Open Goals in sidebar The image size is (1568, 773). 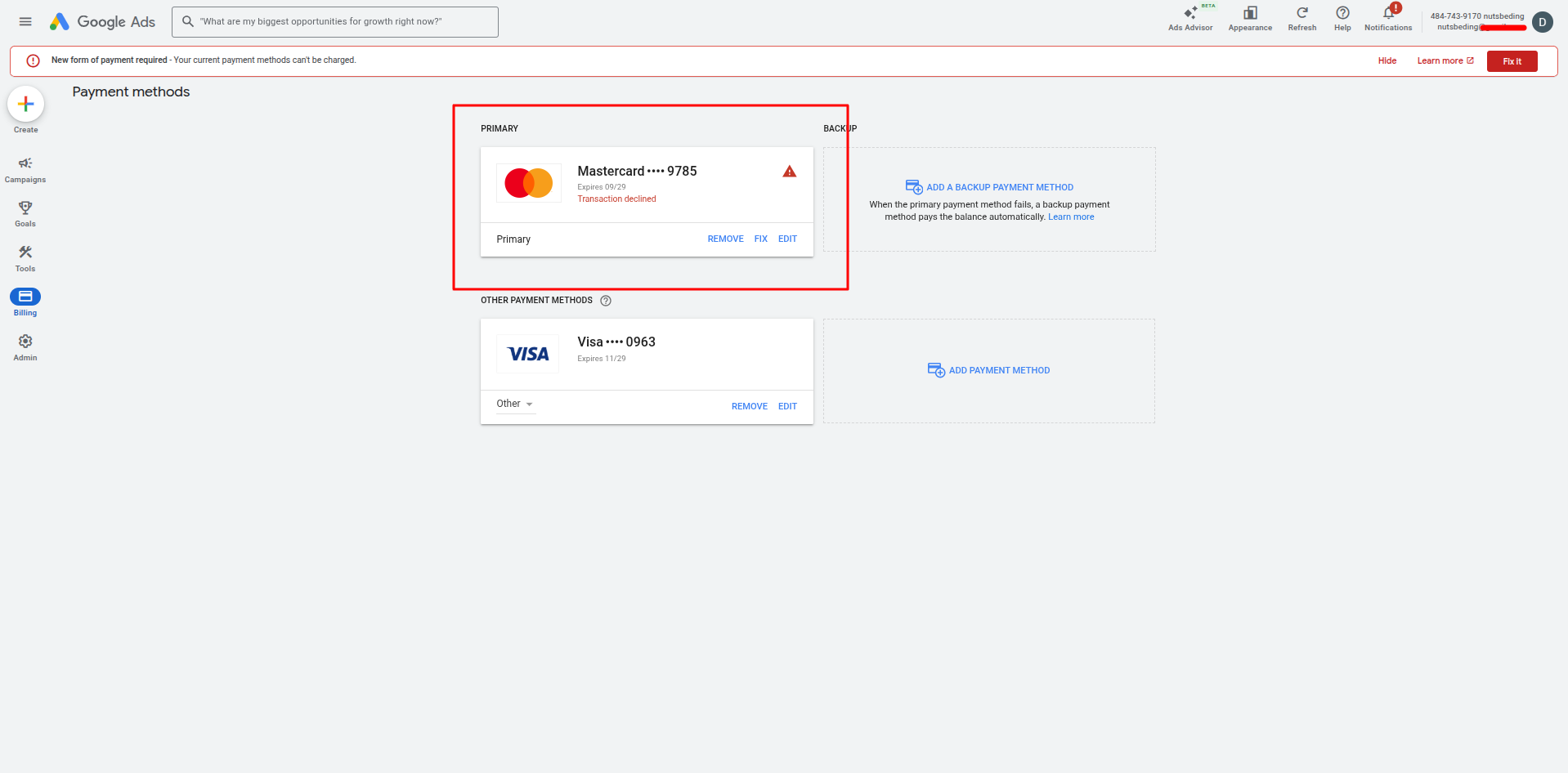25,214
